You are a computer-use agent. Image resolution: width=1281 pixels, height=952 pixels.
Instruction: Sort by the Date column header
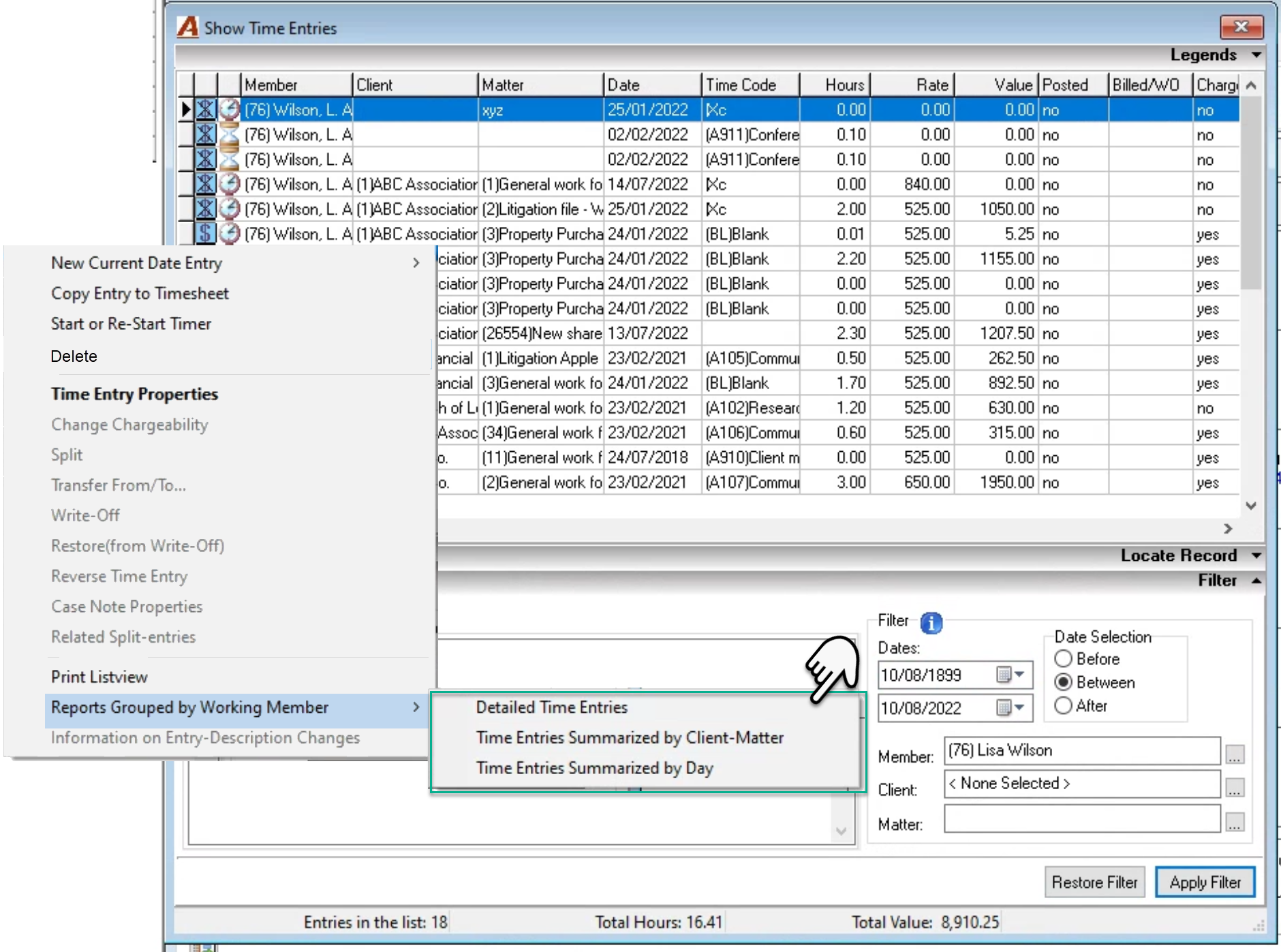point(653,85)
